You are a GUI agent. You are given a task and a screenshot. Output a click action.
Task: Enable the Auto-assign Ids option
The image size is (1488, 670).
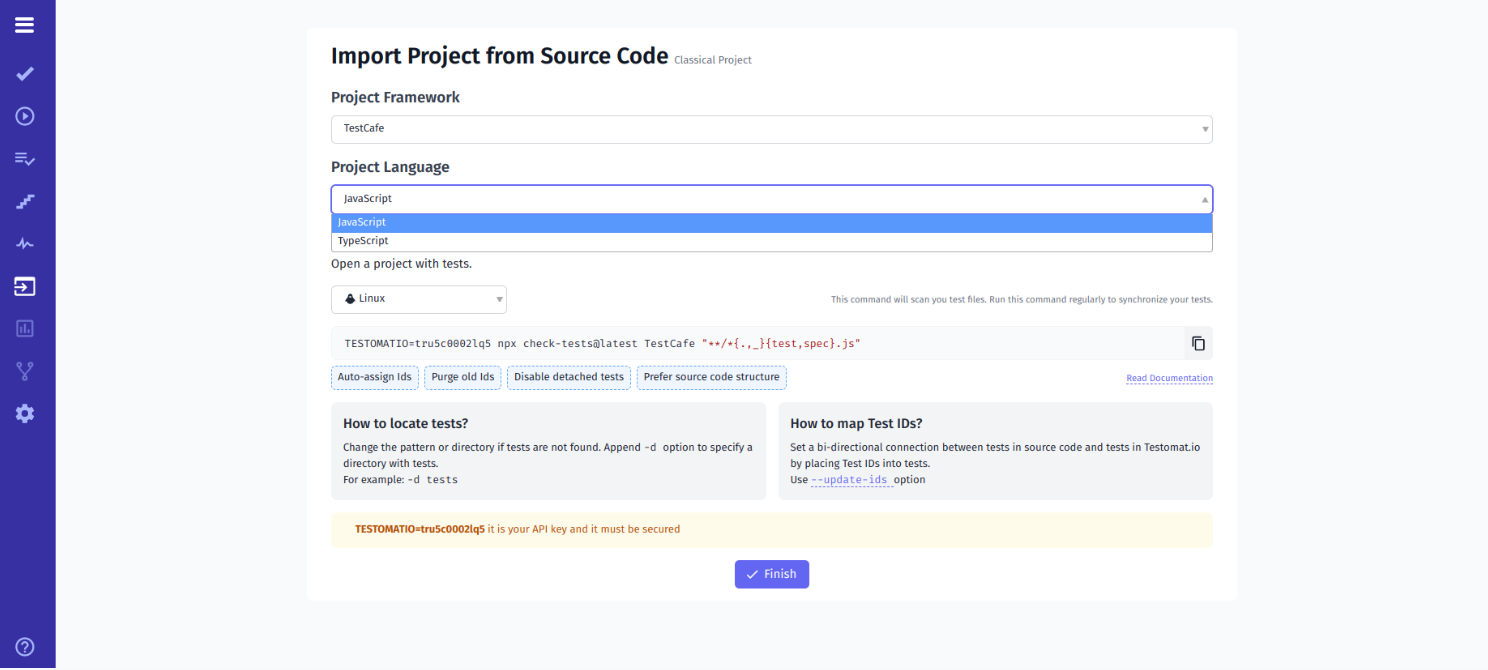coord(374,377)
